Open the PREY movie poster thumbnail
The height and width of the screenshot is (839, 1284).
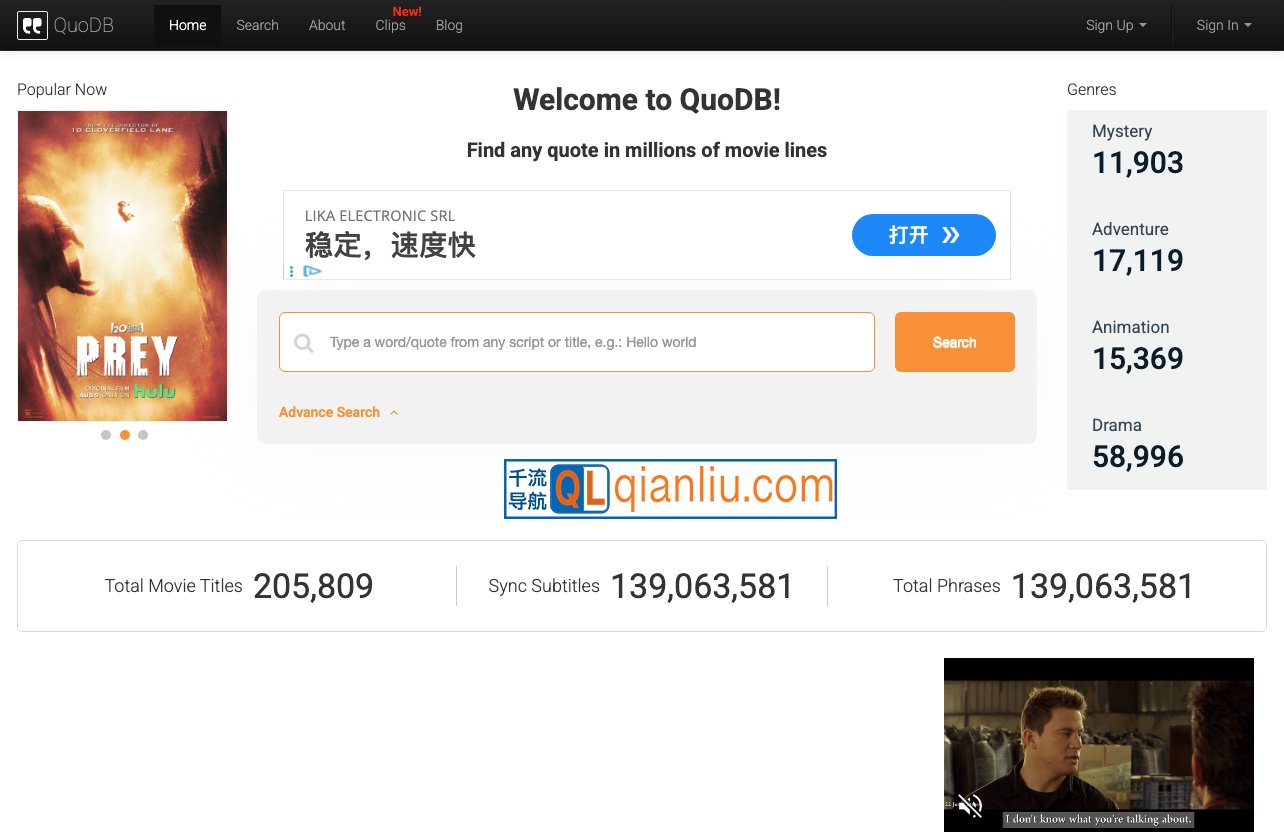pos(122,265)
